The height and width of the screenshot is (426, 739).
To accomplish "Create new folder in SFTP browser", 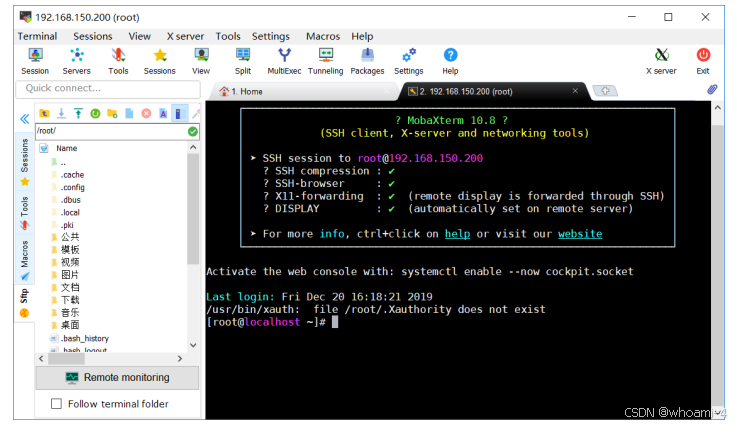I will pyautogui.click(x=112, y=114).
